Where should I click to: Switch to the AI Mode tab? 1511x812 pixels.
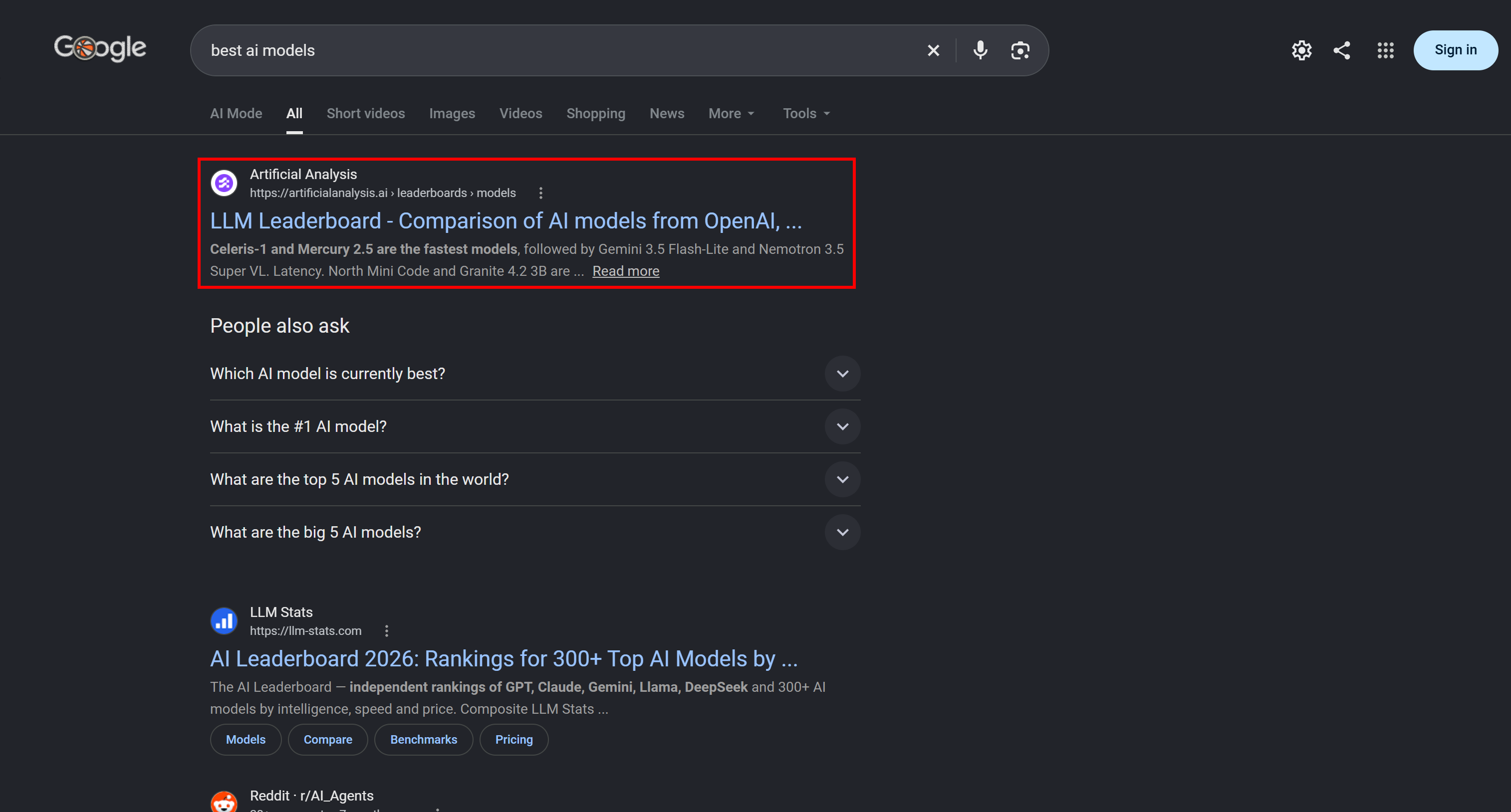(x=236, y=114)
